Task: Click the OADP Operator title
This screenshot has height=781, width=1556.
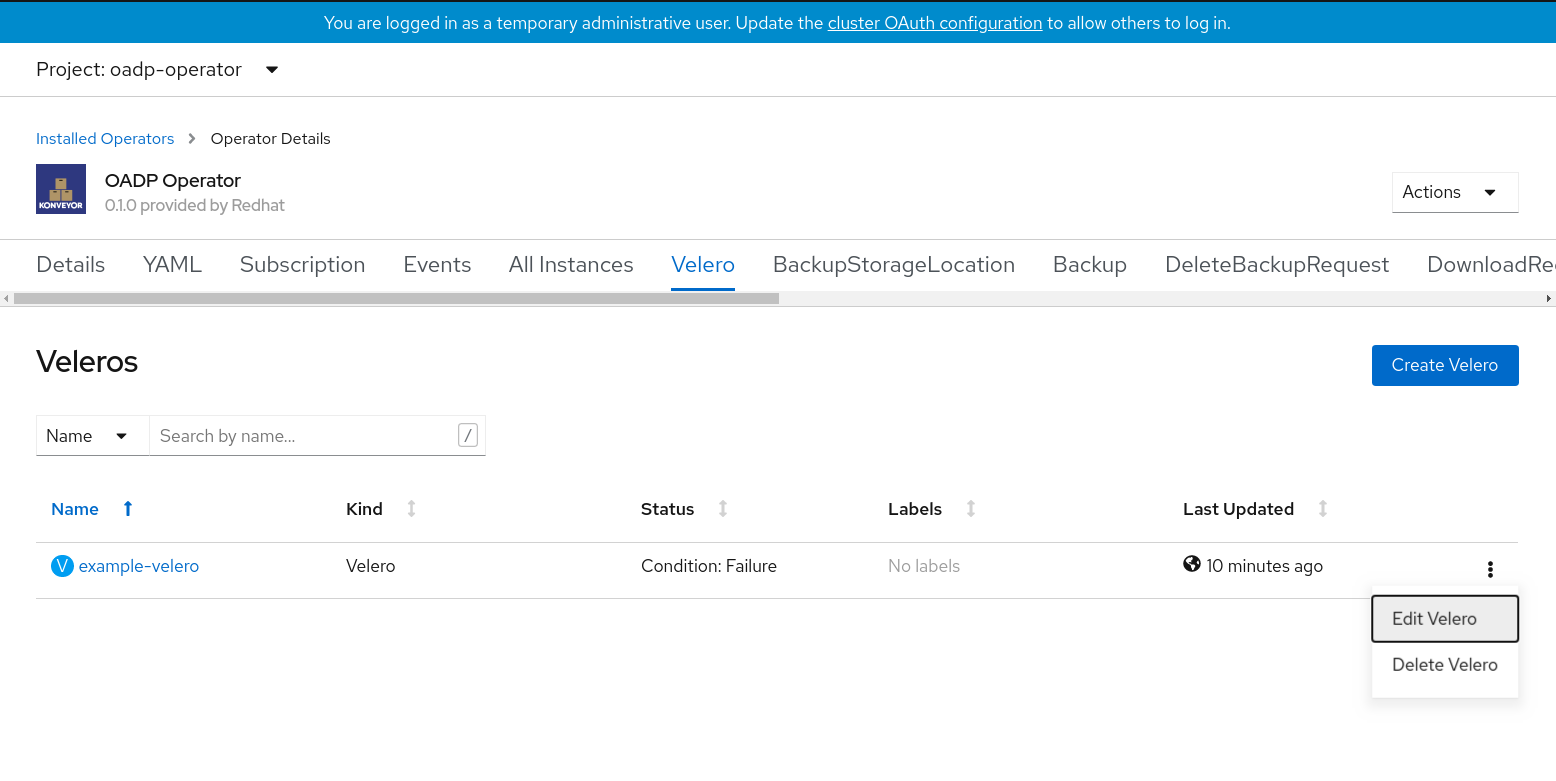Action: [x=173, y=180]
